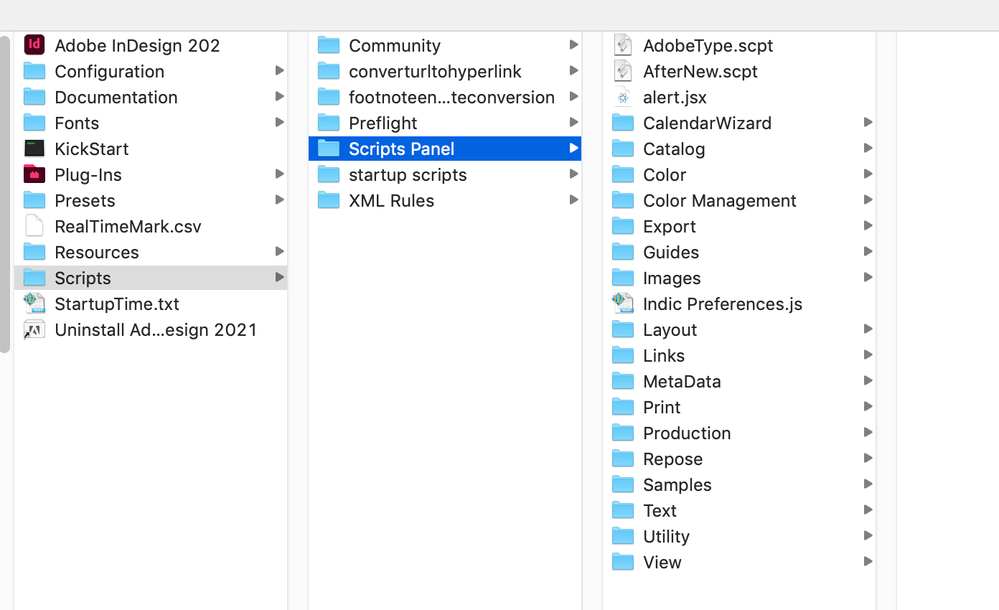Click the AfterNew.scpt script icon

[x=623, y=71]
